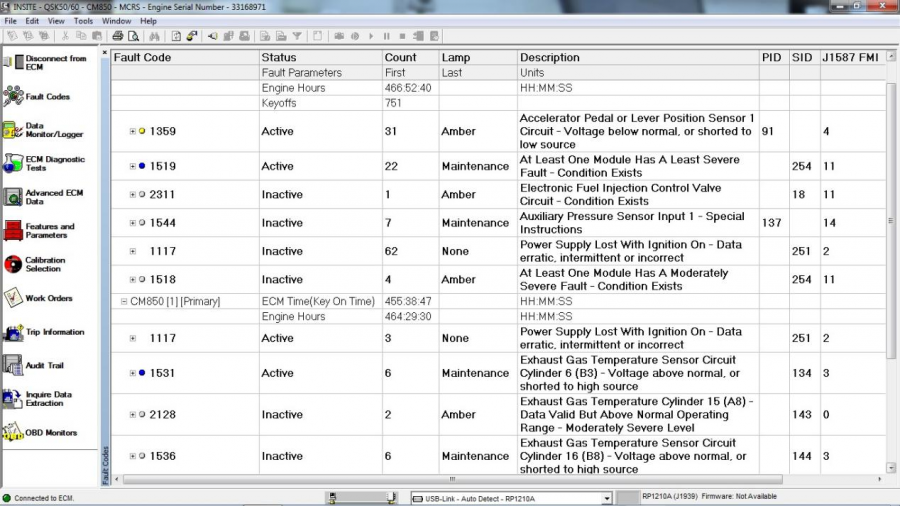Open USB-Link adapter connection dropdown
This screenshot has width=900, height=506.
[x=606, y=498]
